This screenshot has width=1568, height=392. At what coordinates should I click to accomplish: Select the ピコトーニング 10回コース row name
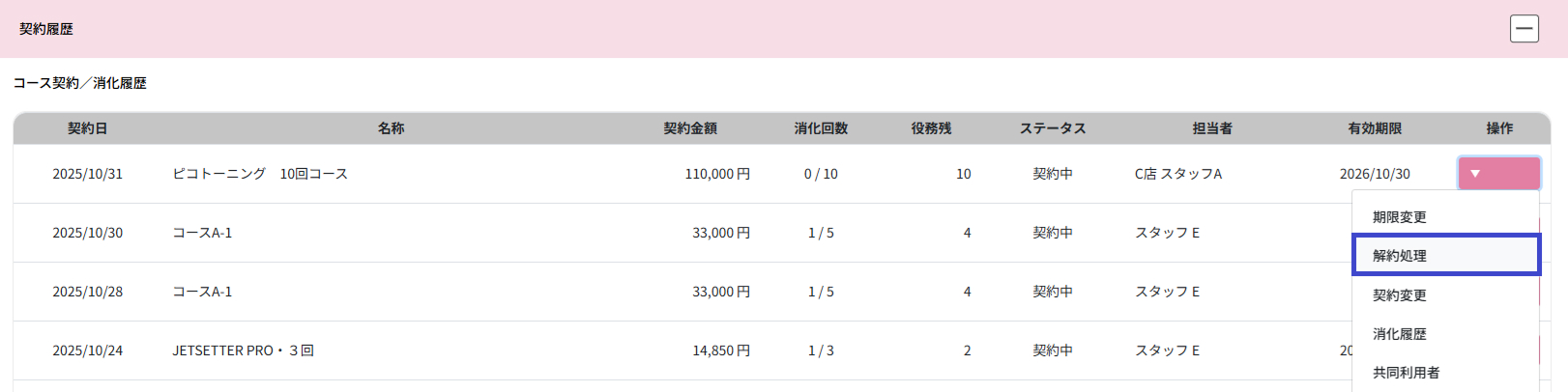coord(260,174)
